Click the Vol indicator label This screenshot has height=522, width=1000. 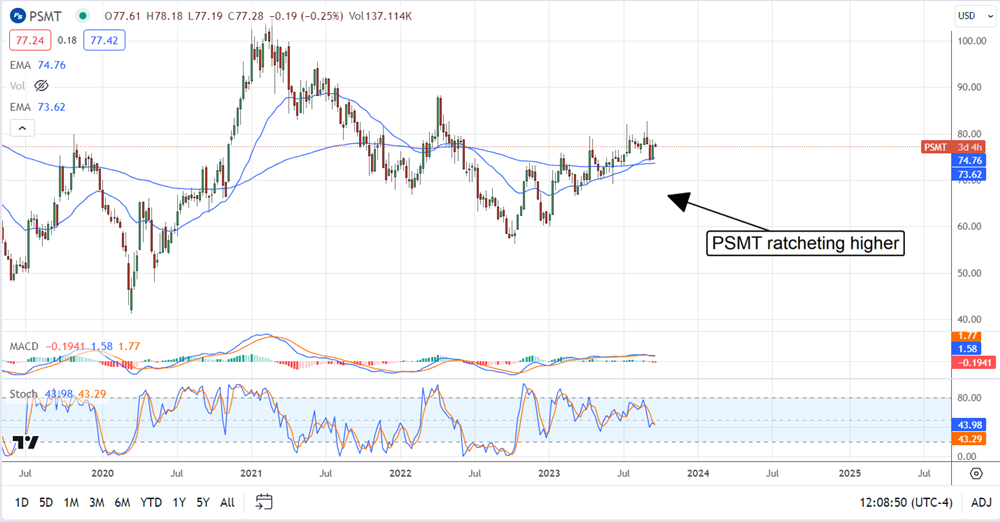coord(17,86)
